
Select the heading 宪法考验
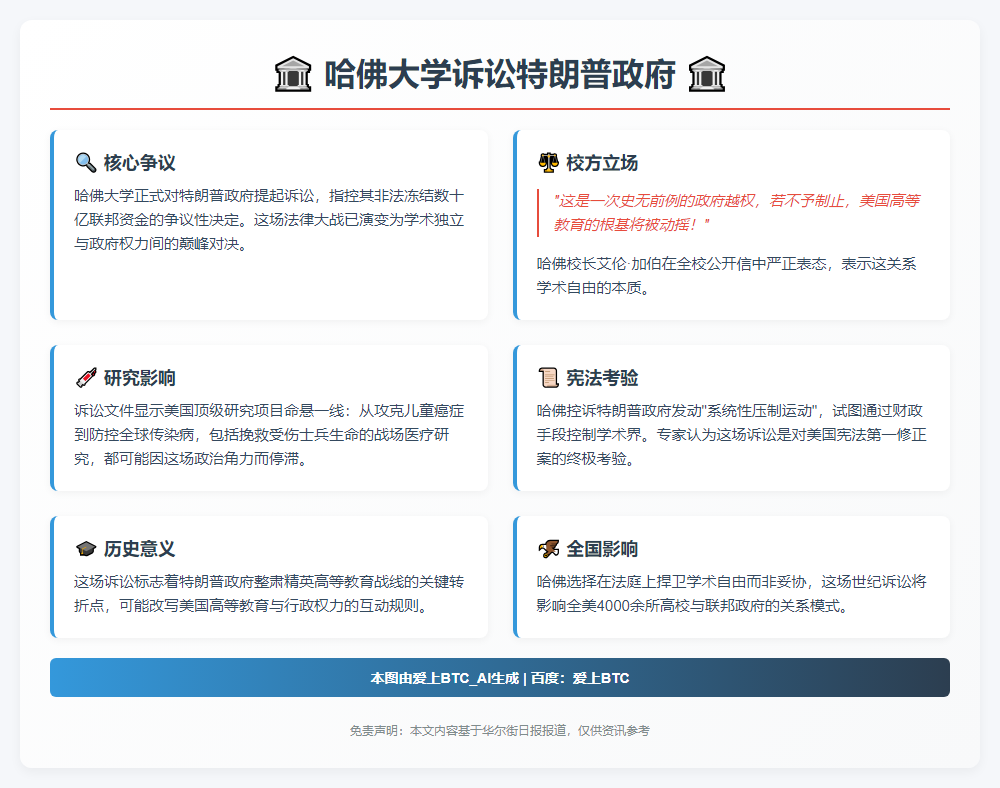pyautogui.click(x=602, y=377)
